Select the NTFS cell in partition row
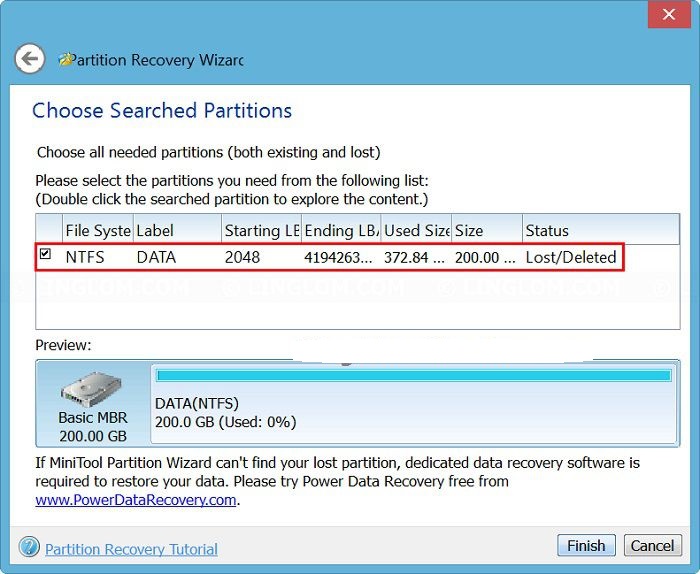The image size is (700, 574). pyautogui.click(x=85, y=257)
